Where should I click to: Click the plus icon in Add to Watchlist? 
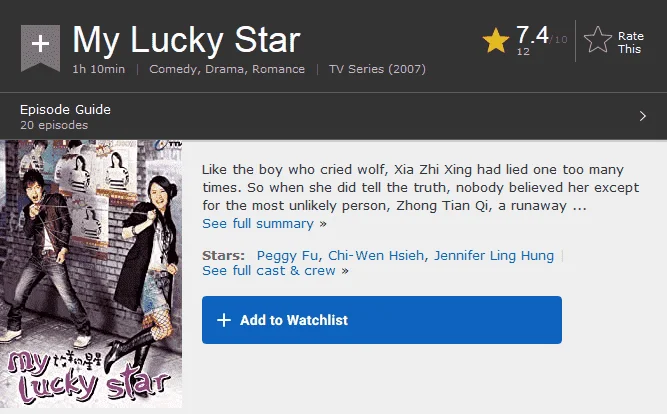coord(224,320)
